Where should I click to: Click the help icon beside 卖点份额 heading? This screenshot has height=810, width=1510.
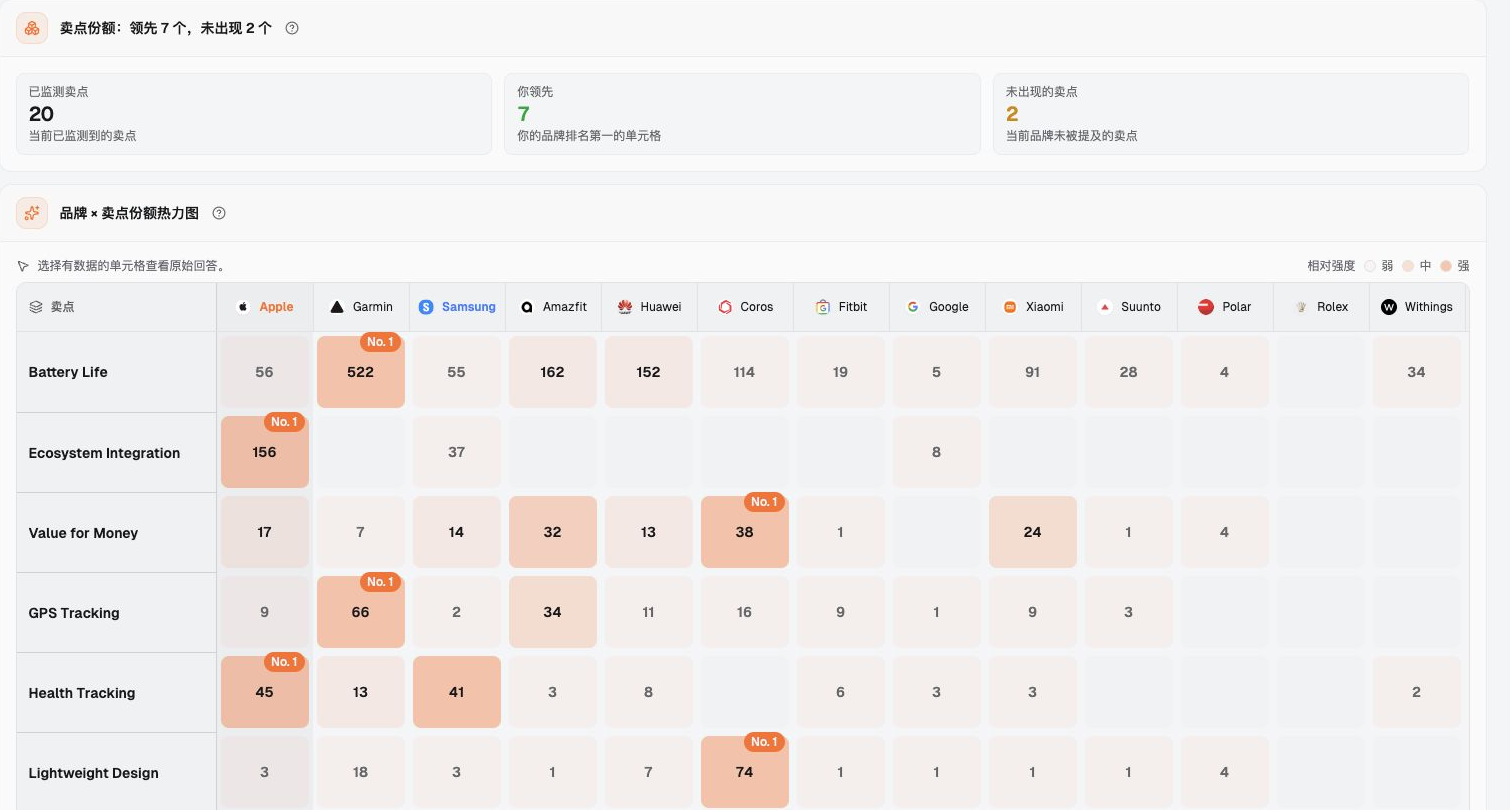[292, 28]
